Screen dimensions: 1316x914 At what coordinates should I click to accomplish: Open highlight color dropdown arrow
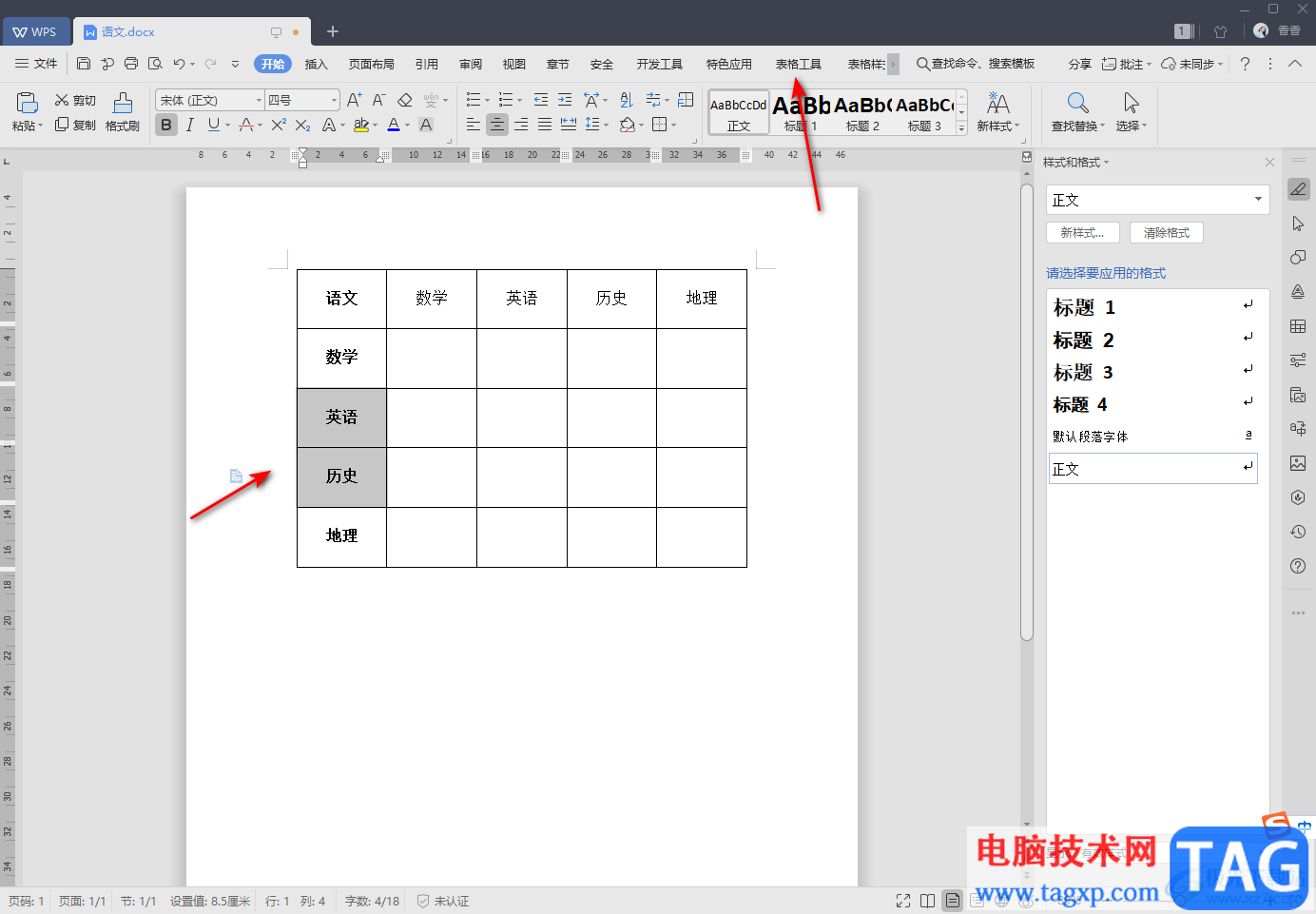coord(376,126)
